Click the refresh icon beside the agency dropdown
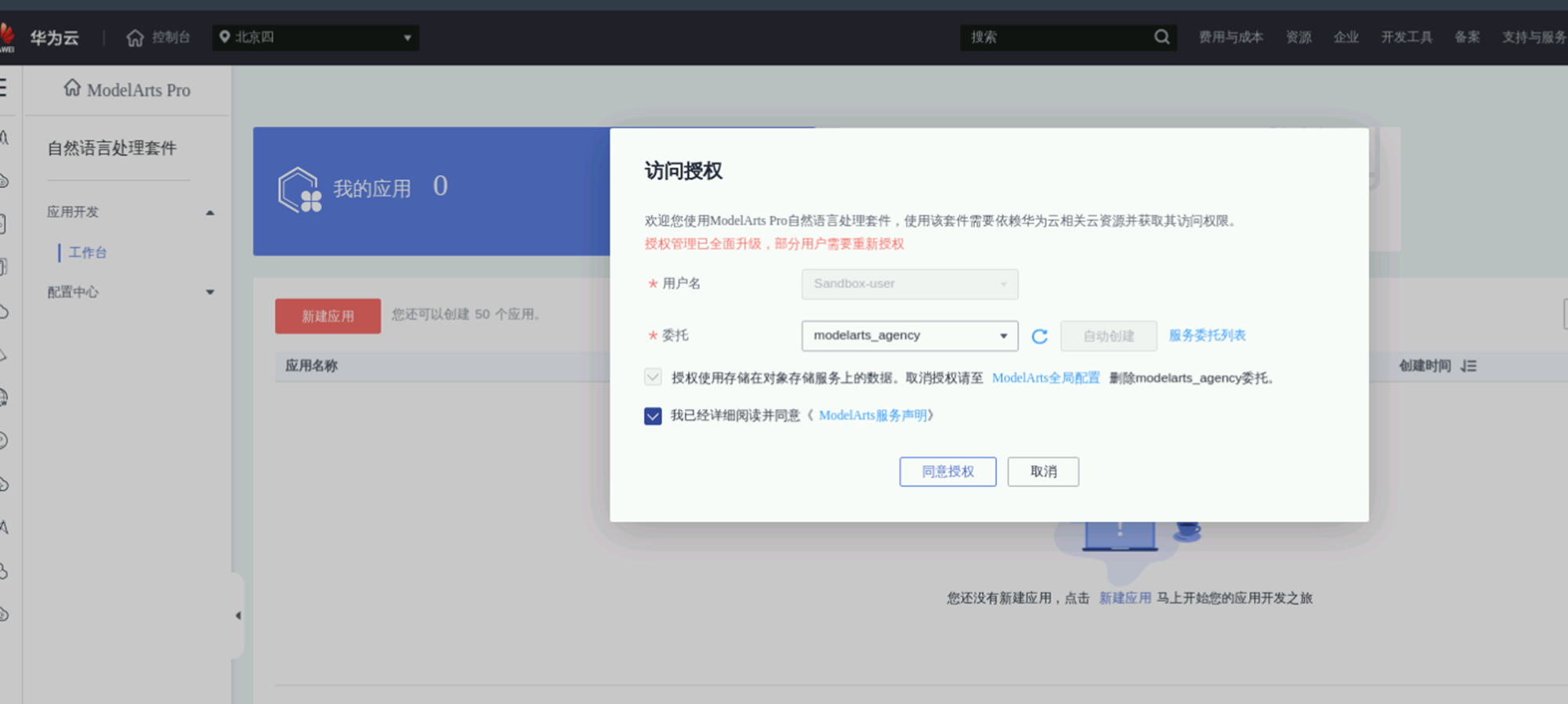 (x=1039, y=336)
